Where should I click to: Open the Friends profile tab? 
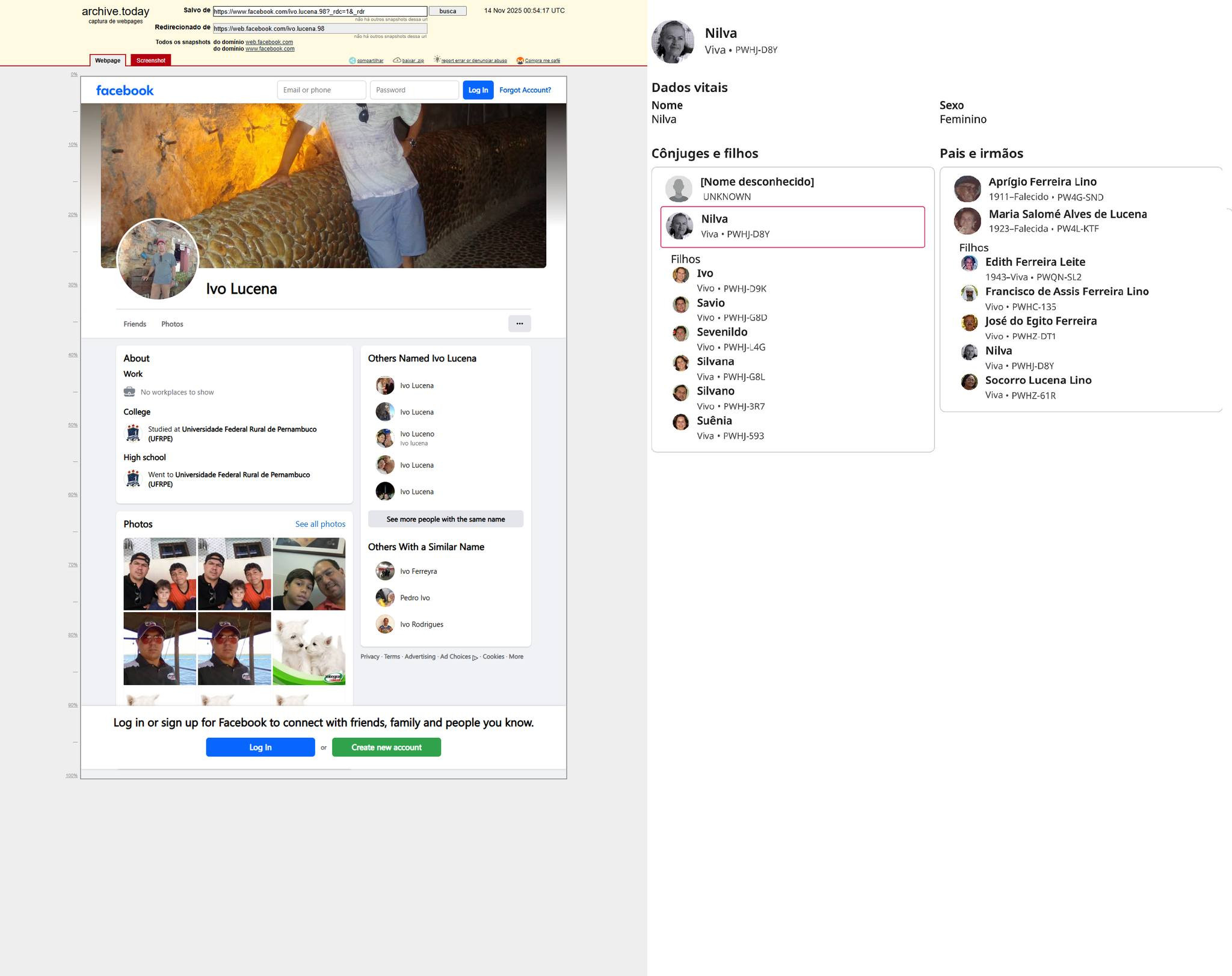pyautogui.click(x=135, y=324)
